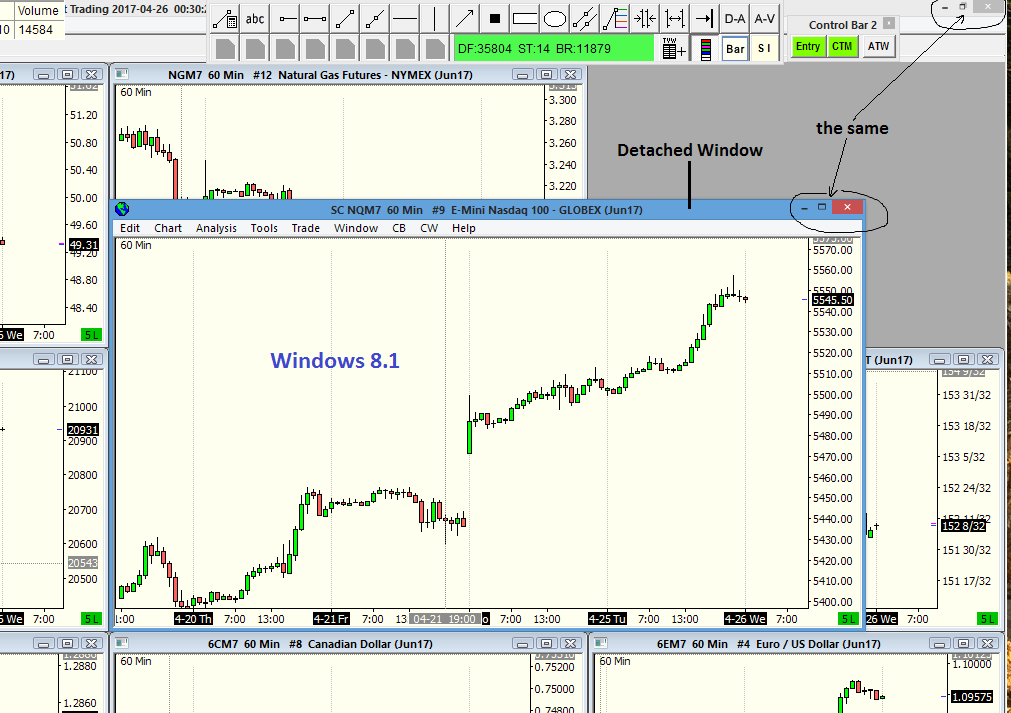This screenshot has width=1011, height=713.
Task: Click the globe icon of the NQM7 window
Action: [122, 209]
